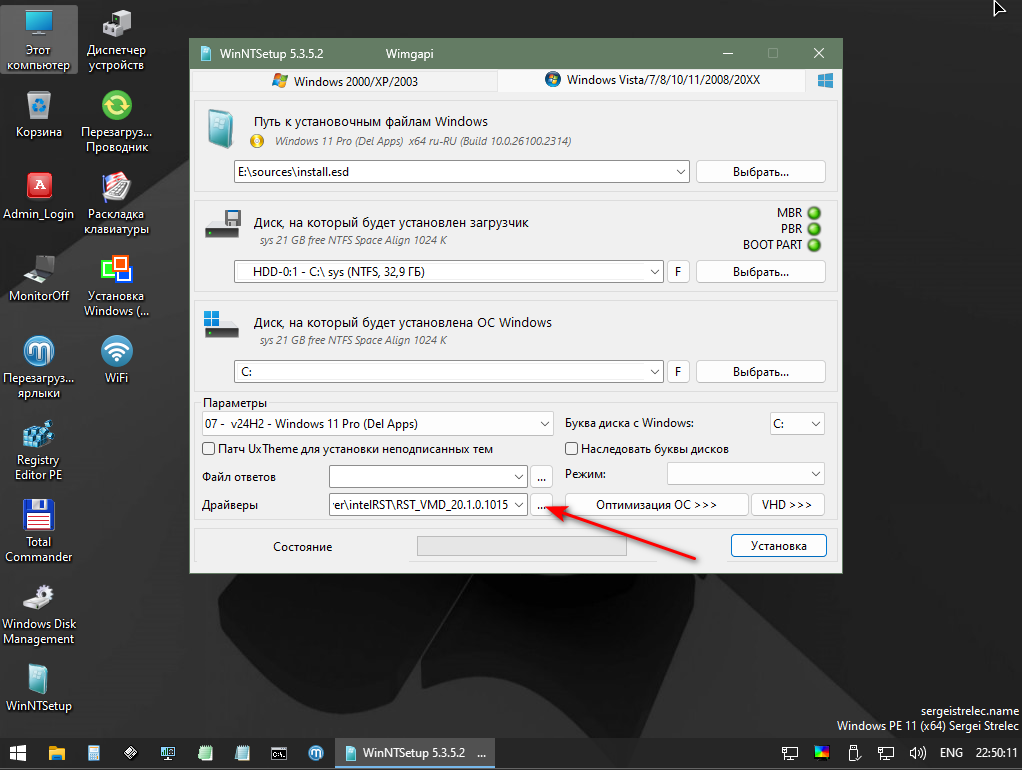Expand the install.esd source path dropdown
The height and width of the screenshot is (770, 1022).
pos(681,172)
